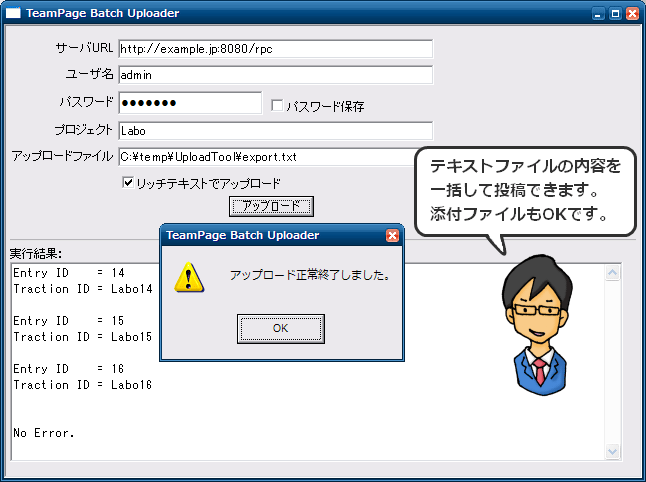The height and width of the screenshot is (482, 646).
Task: Click the results scrollbar down arrow
Action: 612,452
